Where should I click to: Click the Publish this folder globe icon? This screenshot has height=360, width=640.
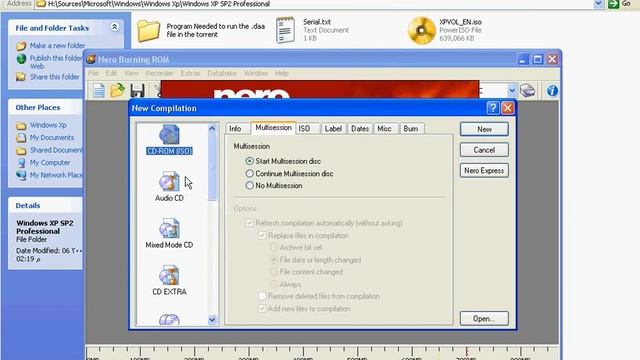click(21, 59)
